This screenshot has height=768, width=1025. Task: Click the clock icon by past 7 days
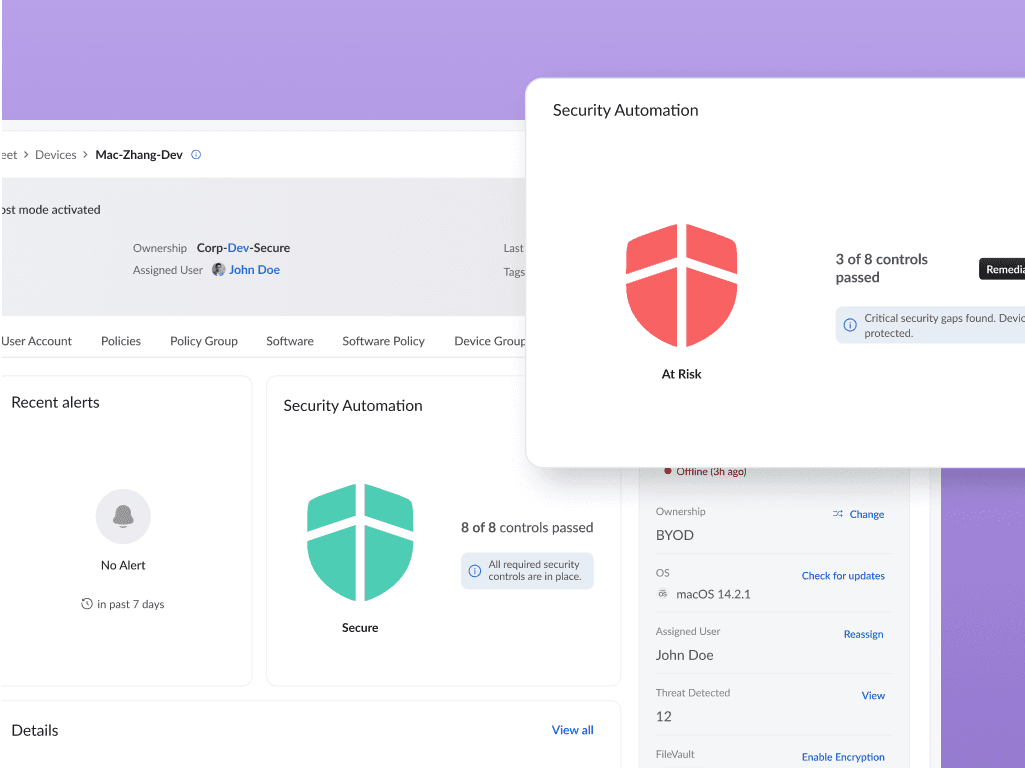87,604
